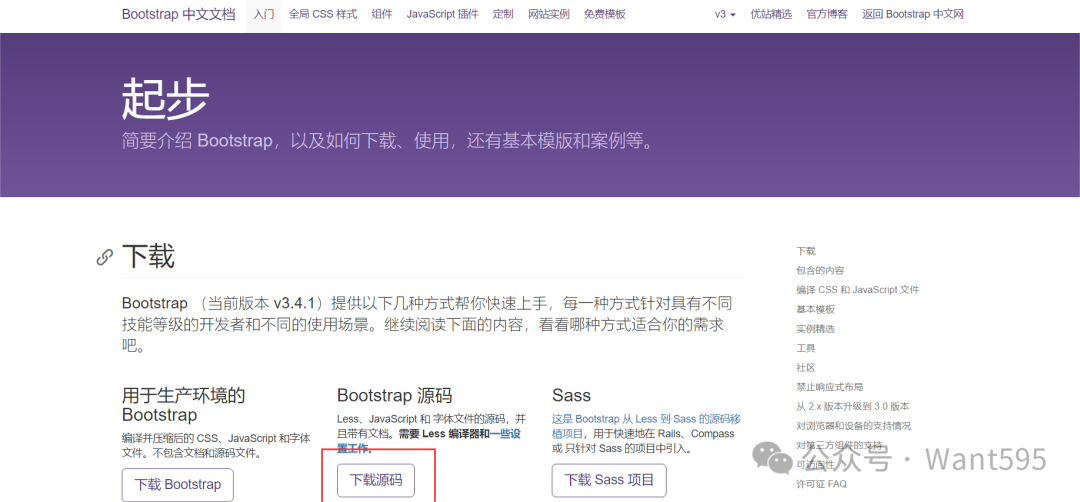This screenshot has height=502, width=1080.
Task: Jump to 编译 CSS 和 JavaScript 文件
Action: tap(858, 290)
